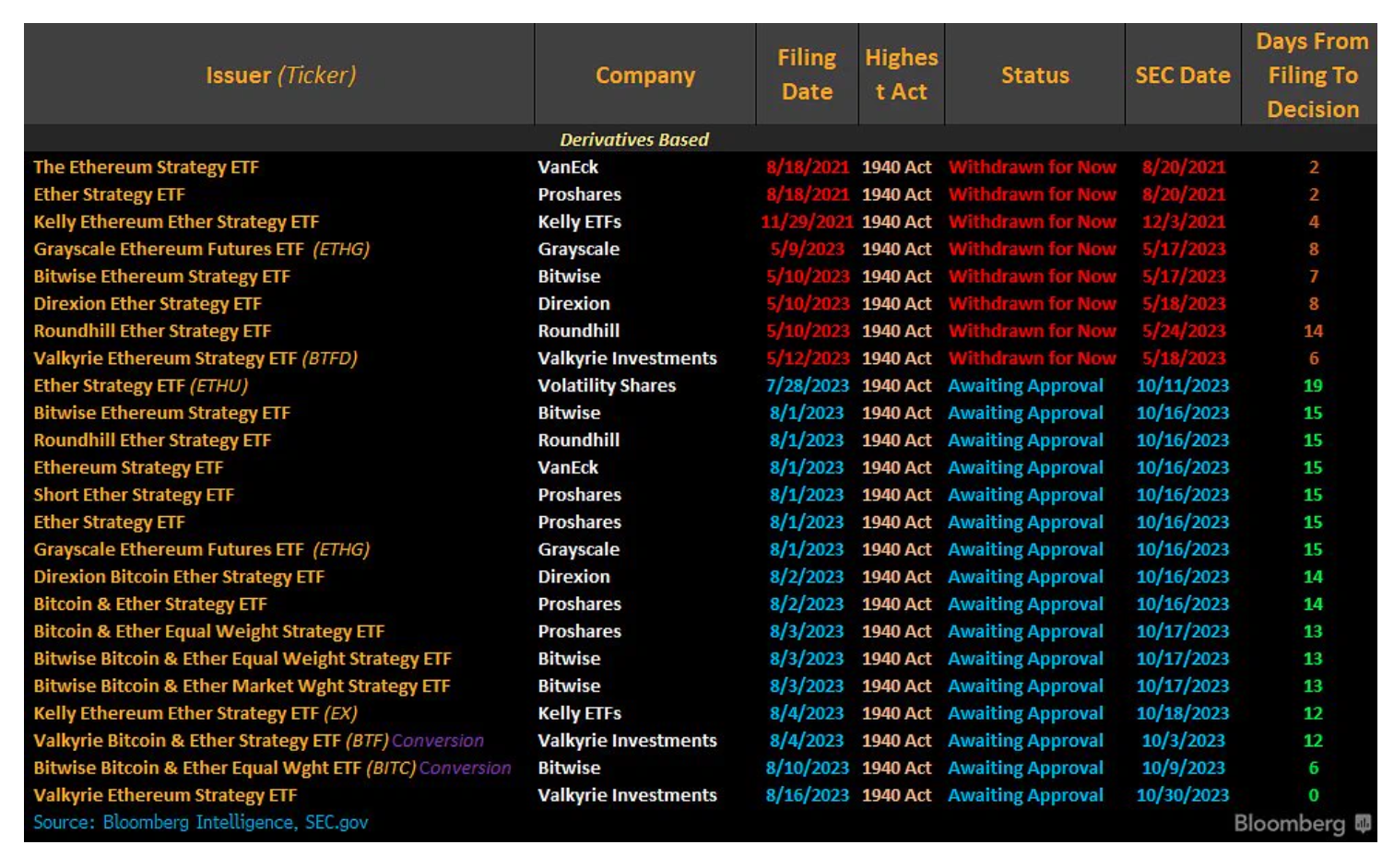Click SEC date 5/24/2023
Screen dimensions: 1394x868
tap(1183, 331)
